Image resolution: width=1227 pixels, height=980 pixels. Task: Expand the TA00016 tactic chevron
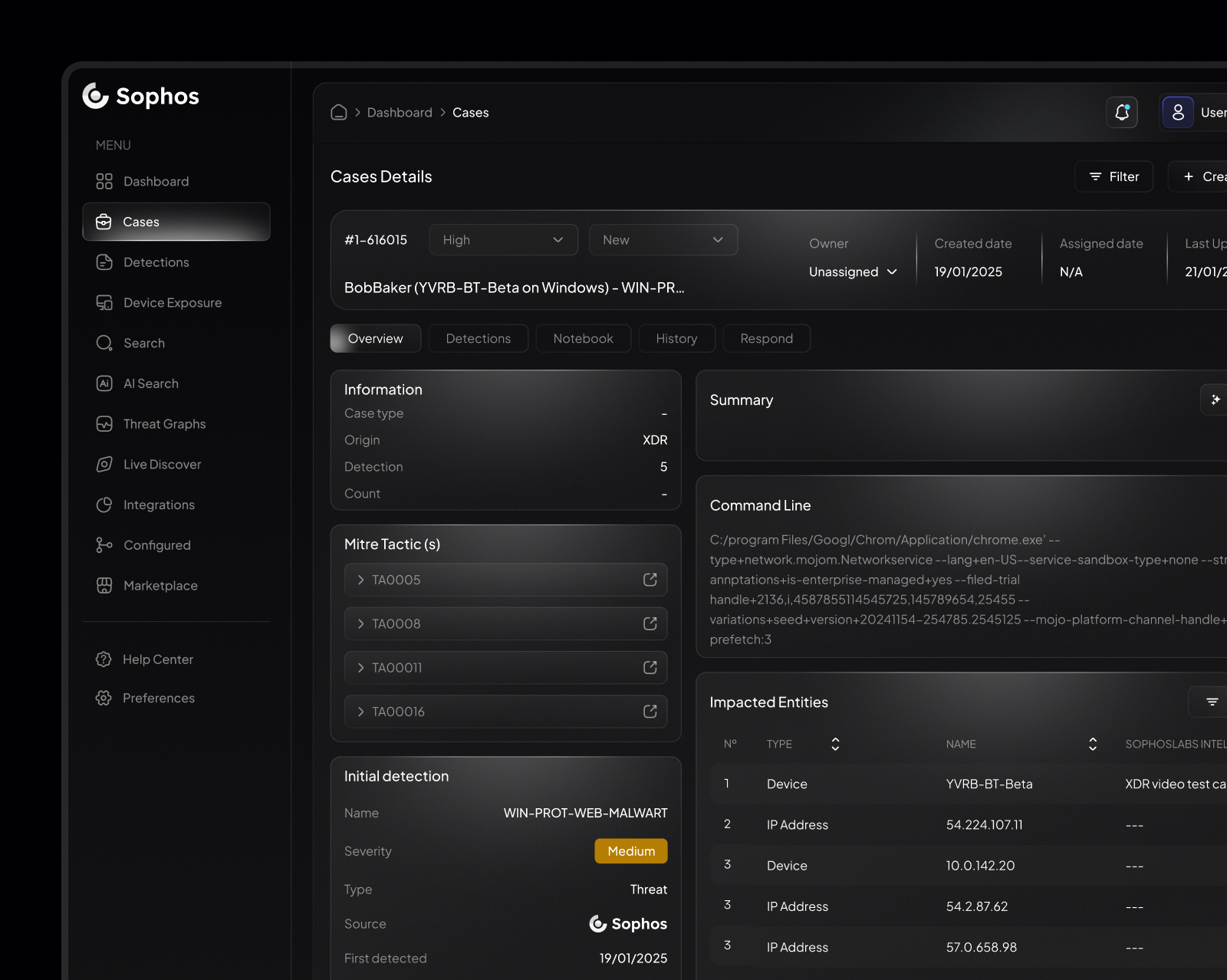coord(360,712)
